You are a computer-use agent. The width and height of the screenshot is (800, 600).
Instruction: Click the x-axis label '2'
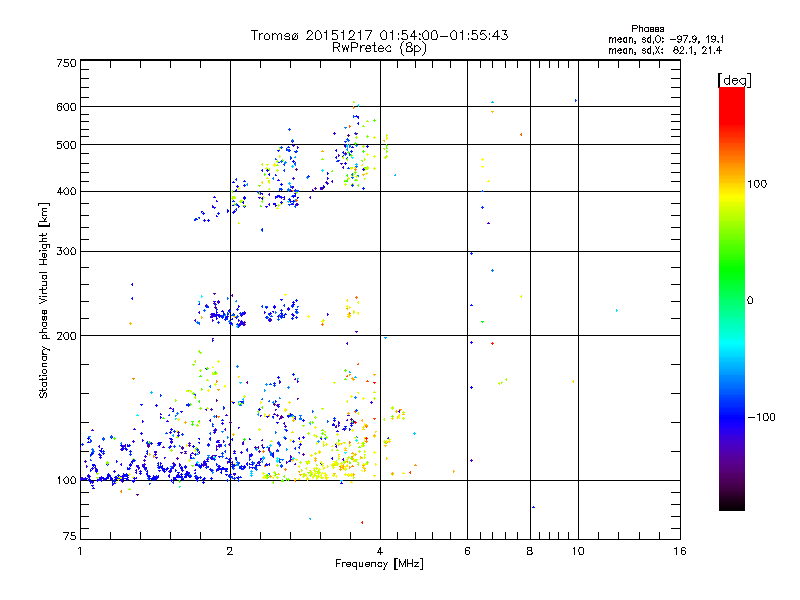point(230,551)
